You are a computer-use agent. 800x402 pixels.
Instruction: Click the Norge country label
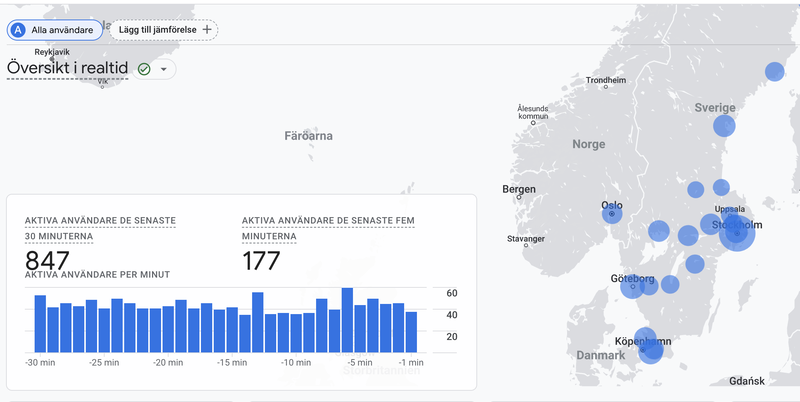click(x=589, y=144)
